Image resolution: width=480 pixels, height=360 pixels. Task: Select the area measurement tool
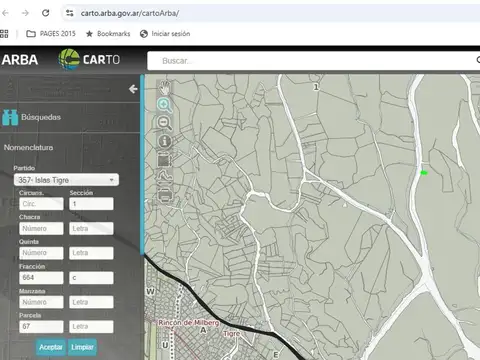(164, 159)
